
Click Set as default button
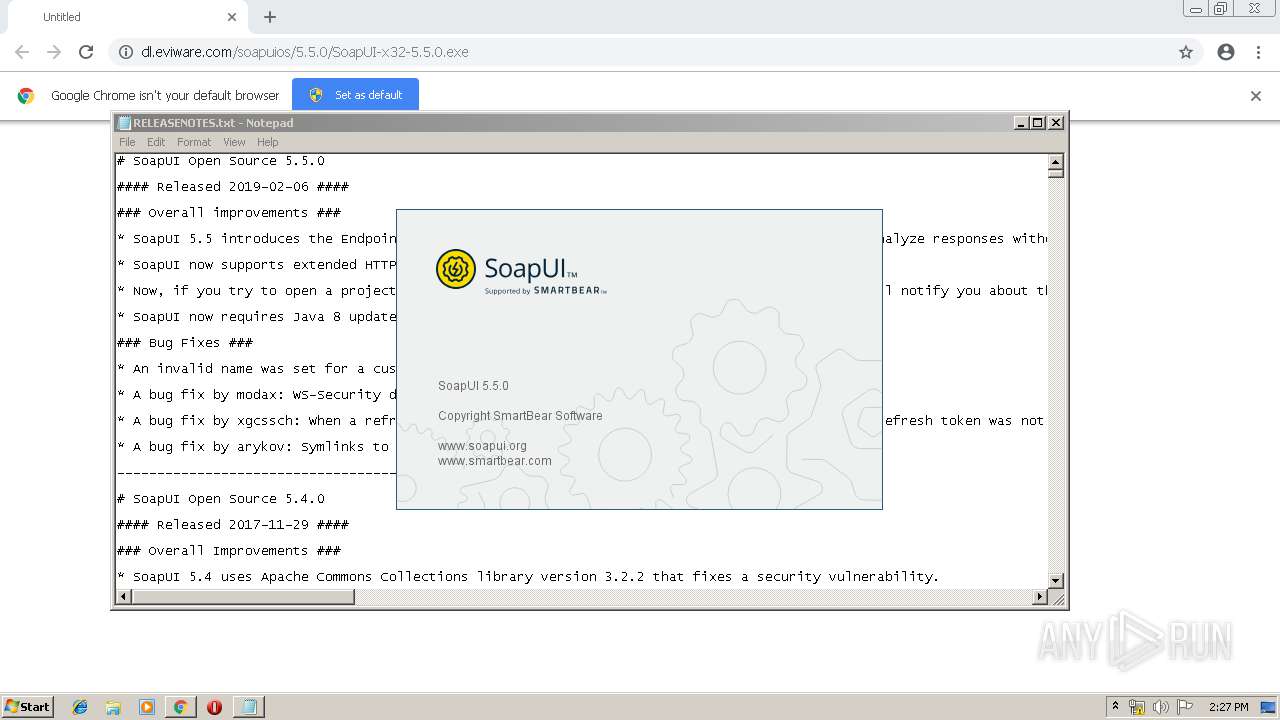pos(355,95)
